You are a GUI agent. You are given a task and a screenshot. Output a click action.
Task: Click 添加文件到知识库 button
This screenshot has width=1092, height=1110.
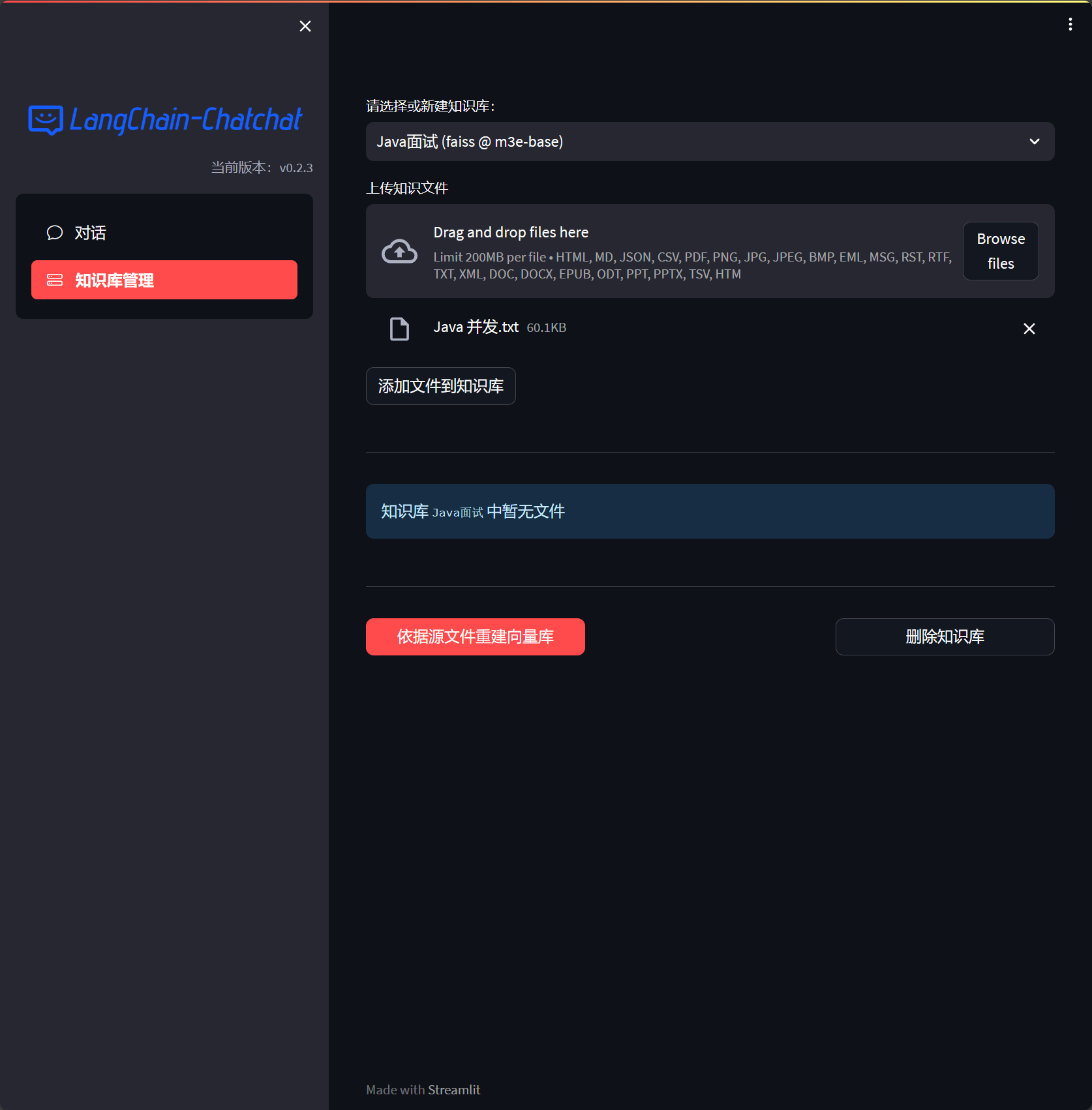(440, 386)
